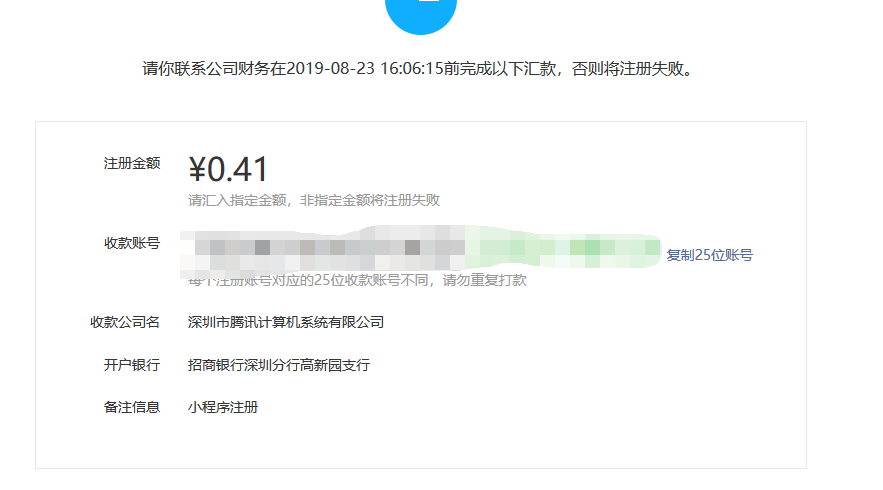This screenshot has width=883, height=490.
Task: Click the remittance deadline notice with 2019-08-23
Action: click(420, 69)
